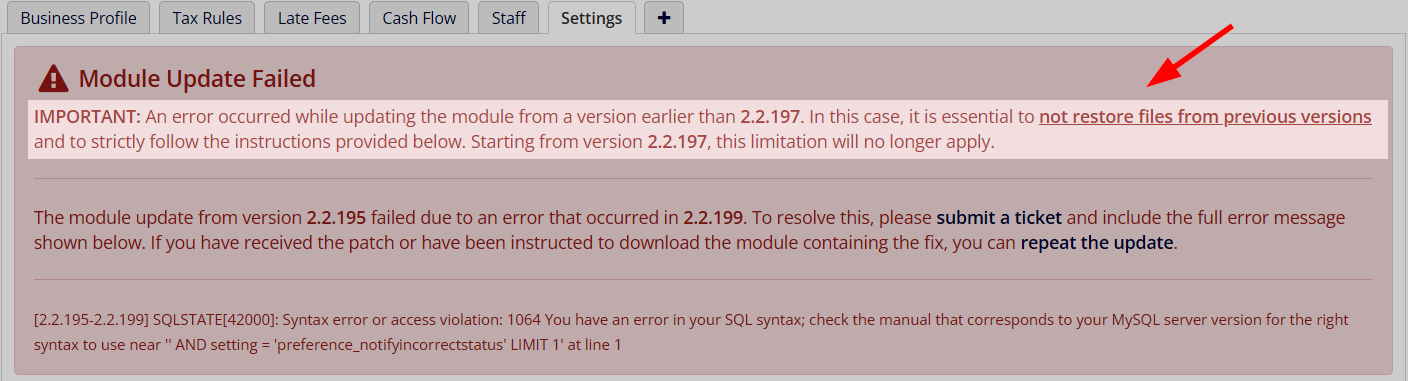Click the bold version 2.2.199 text
The image size is (1408, 381).
point(716,217)
